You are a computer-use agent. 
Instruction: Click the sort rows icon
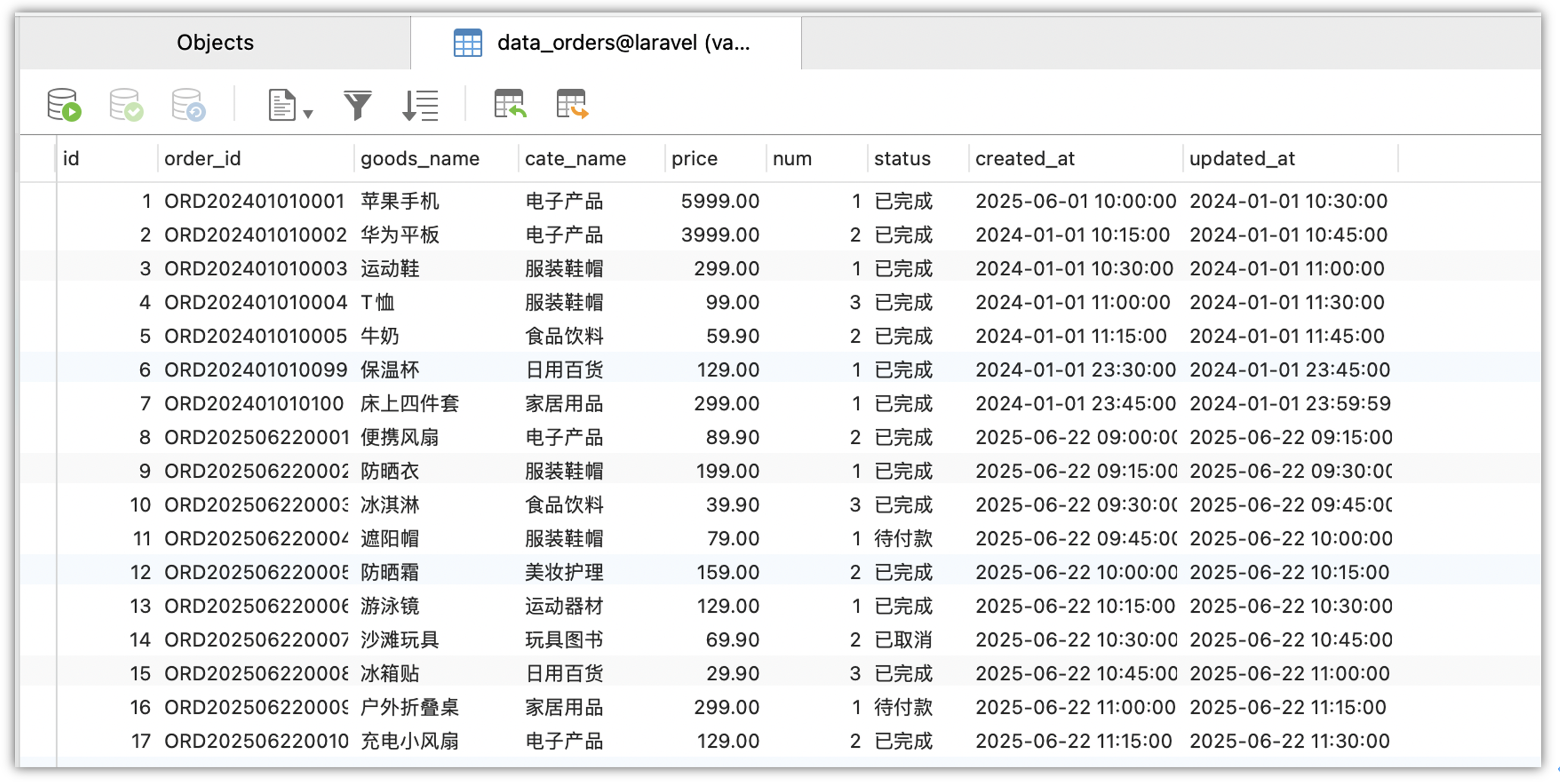click(x=419, y=105)
